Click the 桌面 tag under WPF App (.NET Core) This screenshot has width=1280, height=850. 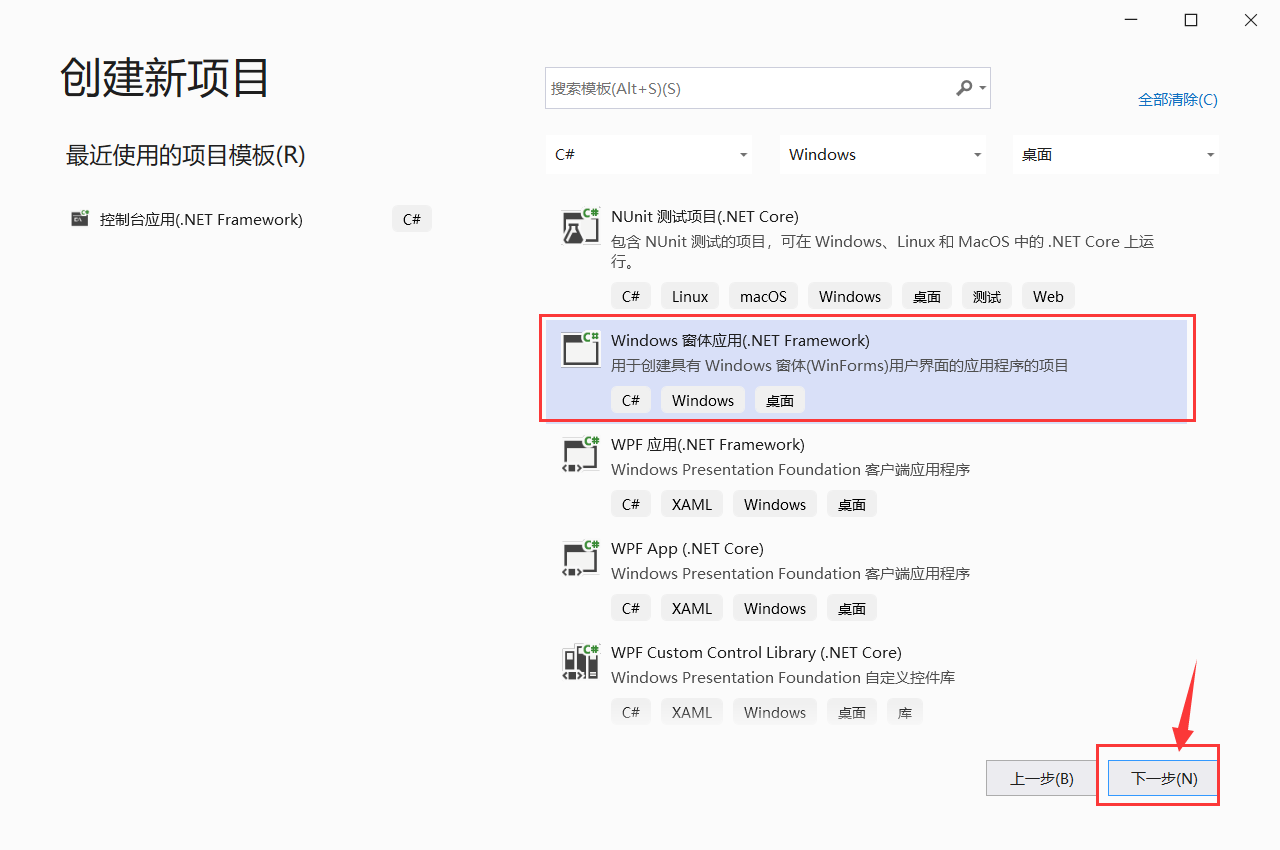click(852, 608)
